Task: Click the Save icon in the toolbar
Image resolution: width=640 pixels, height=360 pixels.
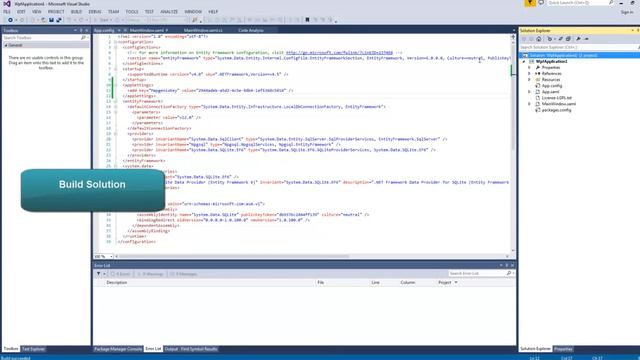Action: [51, 20]
